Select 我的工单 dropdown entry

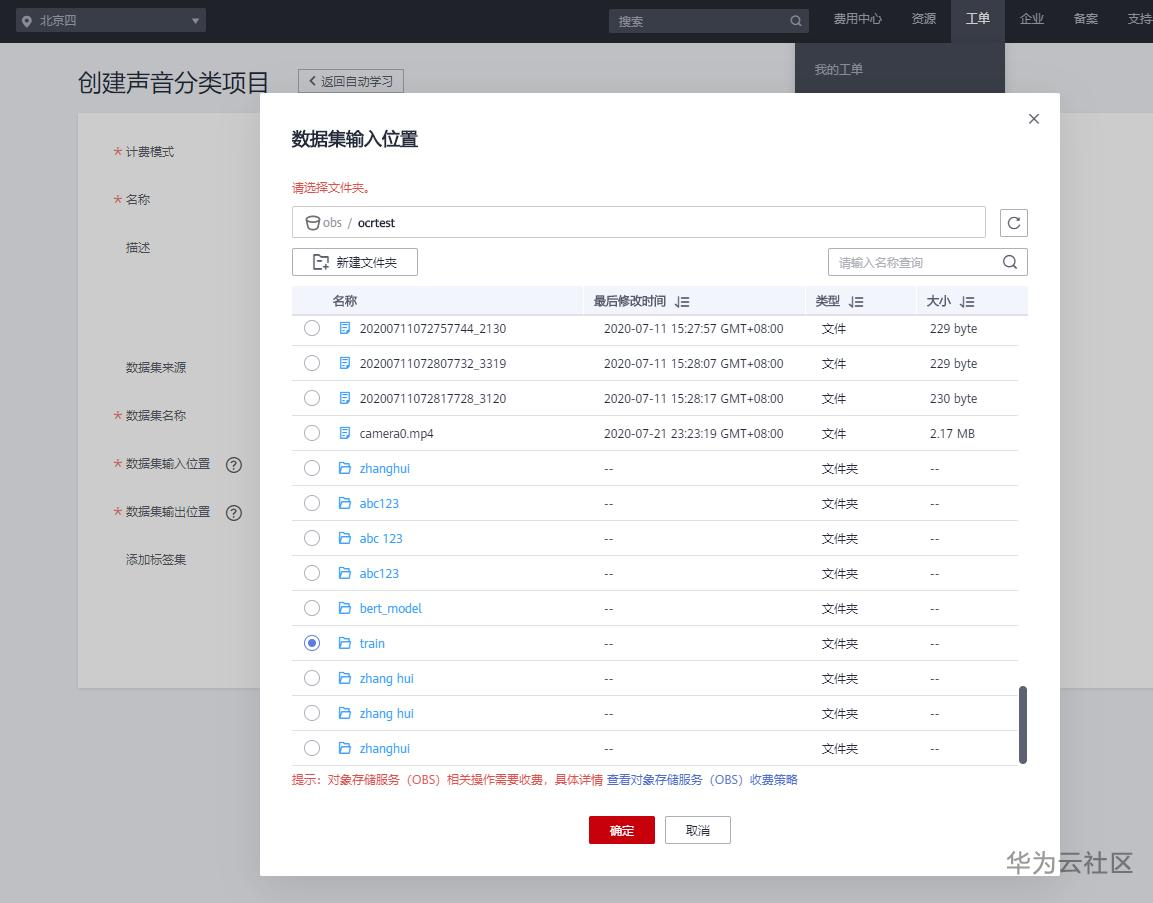838,69
